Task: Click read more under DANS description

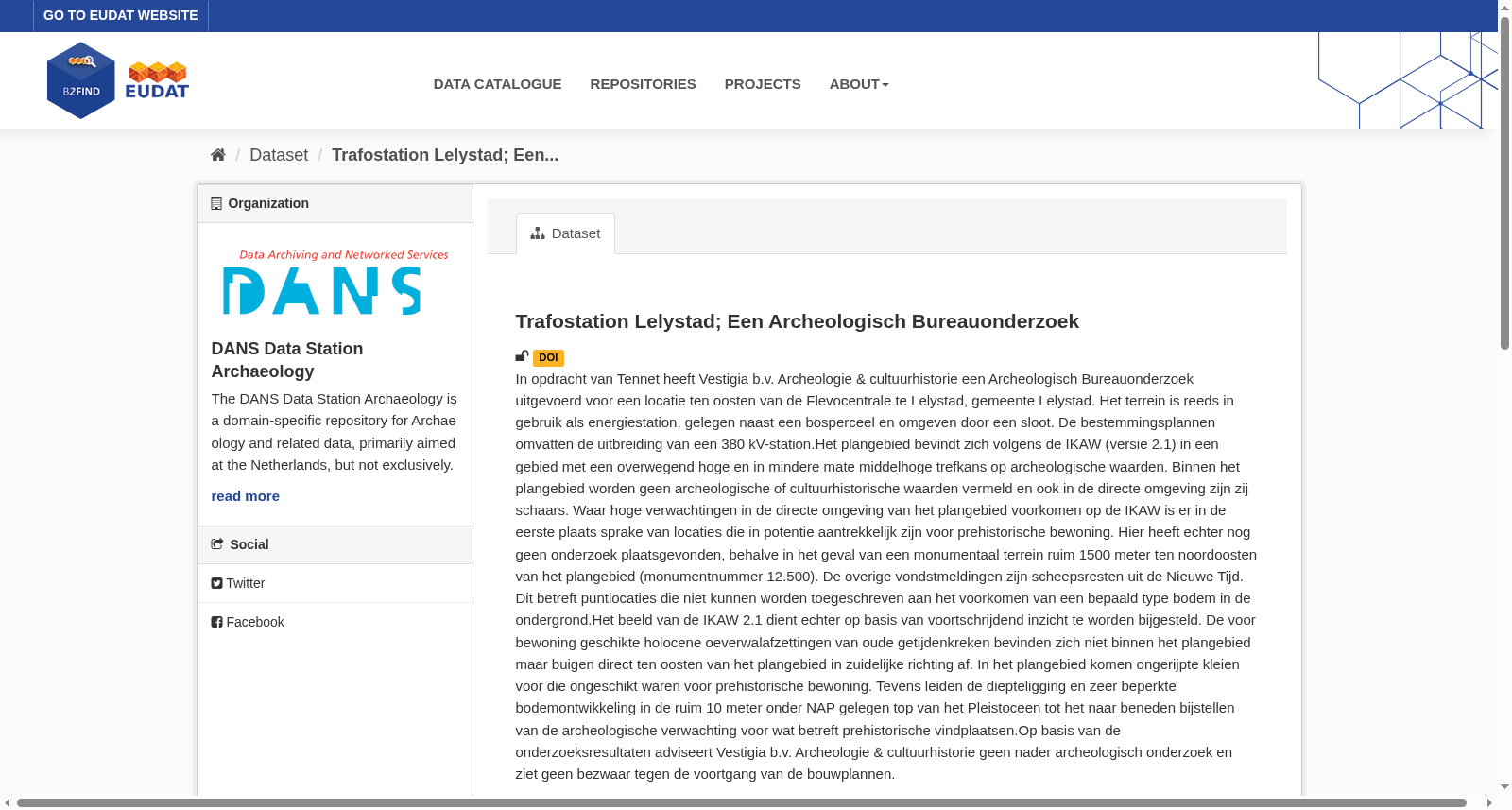Action: [x=245, y=496]
